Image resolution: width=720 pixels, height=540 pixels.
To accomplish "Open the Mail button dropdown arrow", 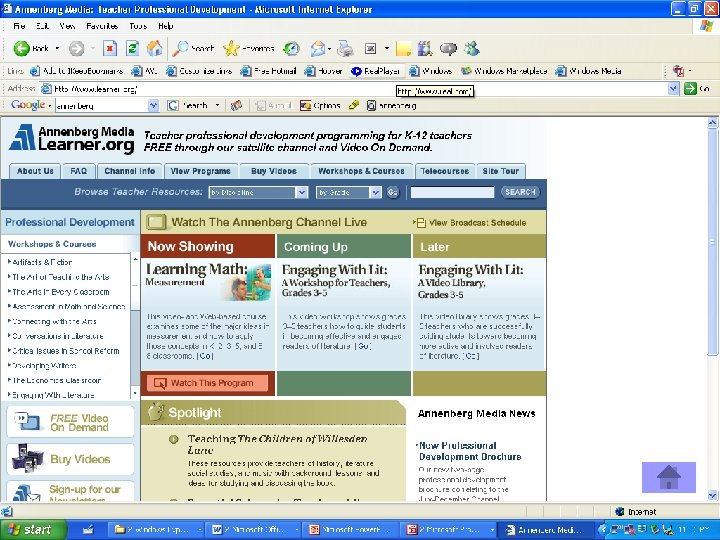I will pos(330,48).
